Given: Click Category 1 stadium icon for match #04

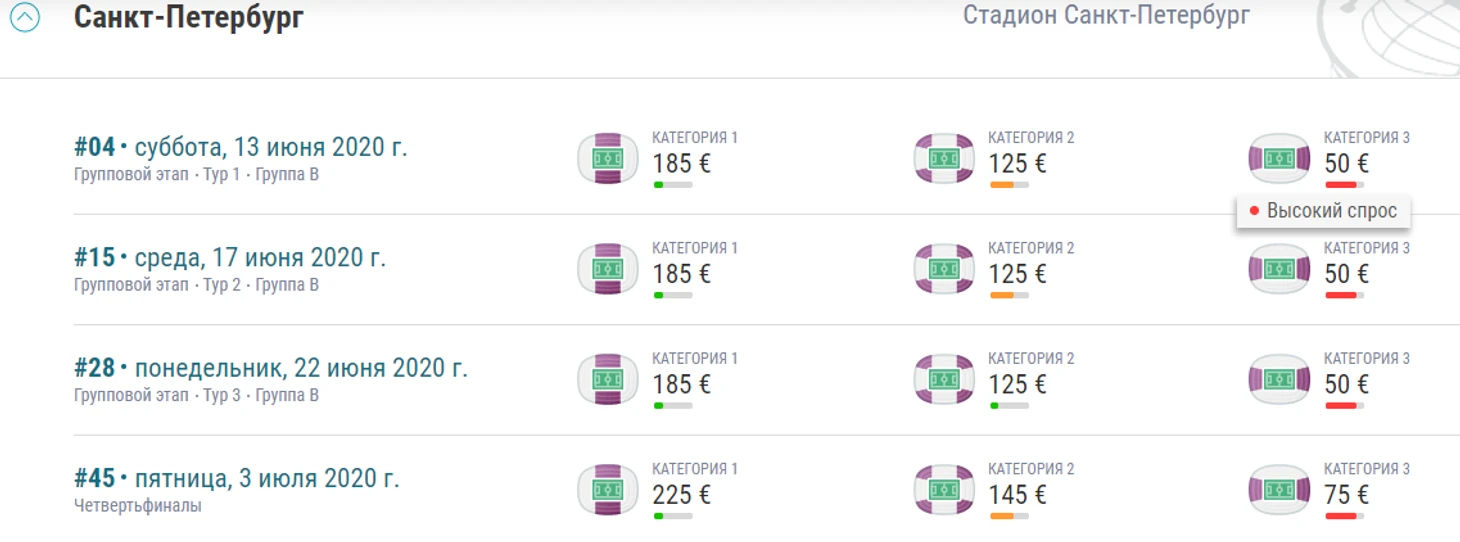Looking at the screenshot, I should click(608, 158).
